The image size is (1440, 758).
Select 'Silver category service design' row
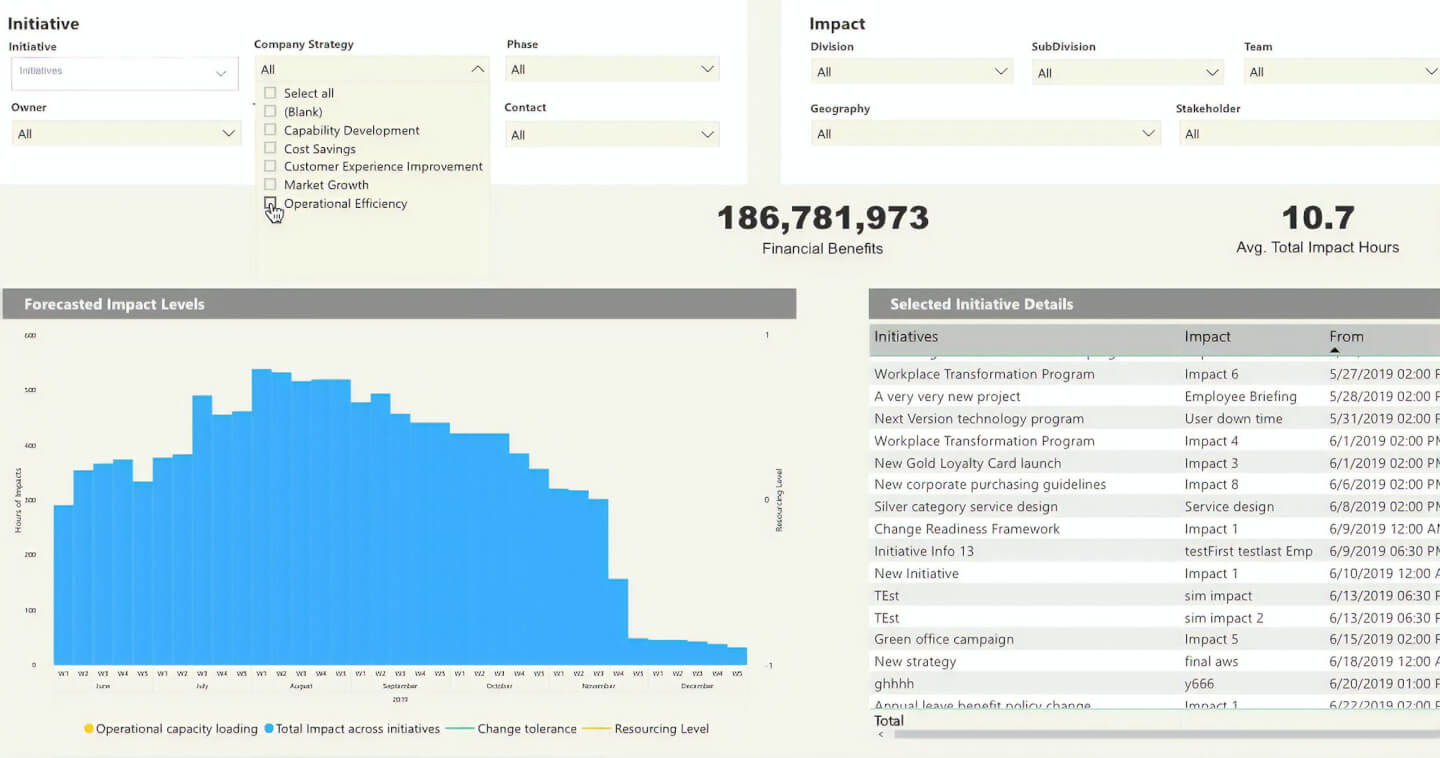1155,506
